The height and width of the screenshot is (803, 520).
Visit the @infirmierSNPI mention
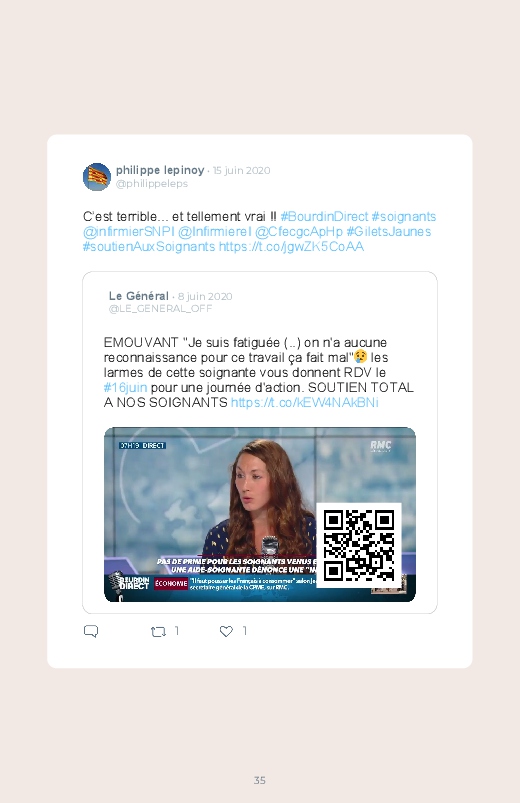(129, 231)
